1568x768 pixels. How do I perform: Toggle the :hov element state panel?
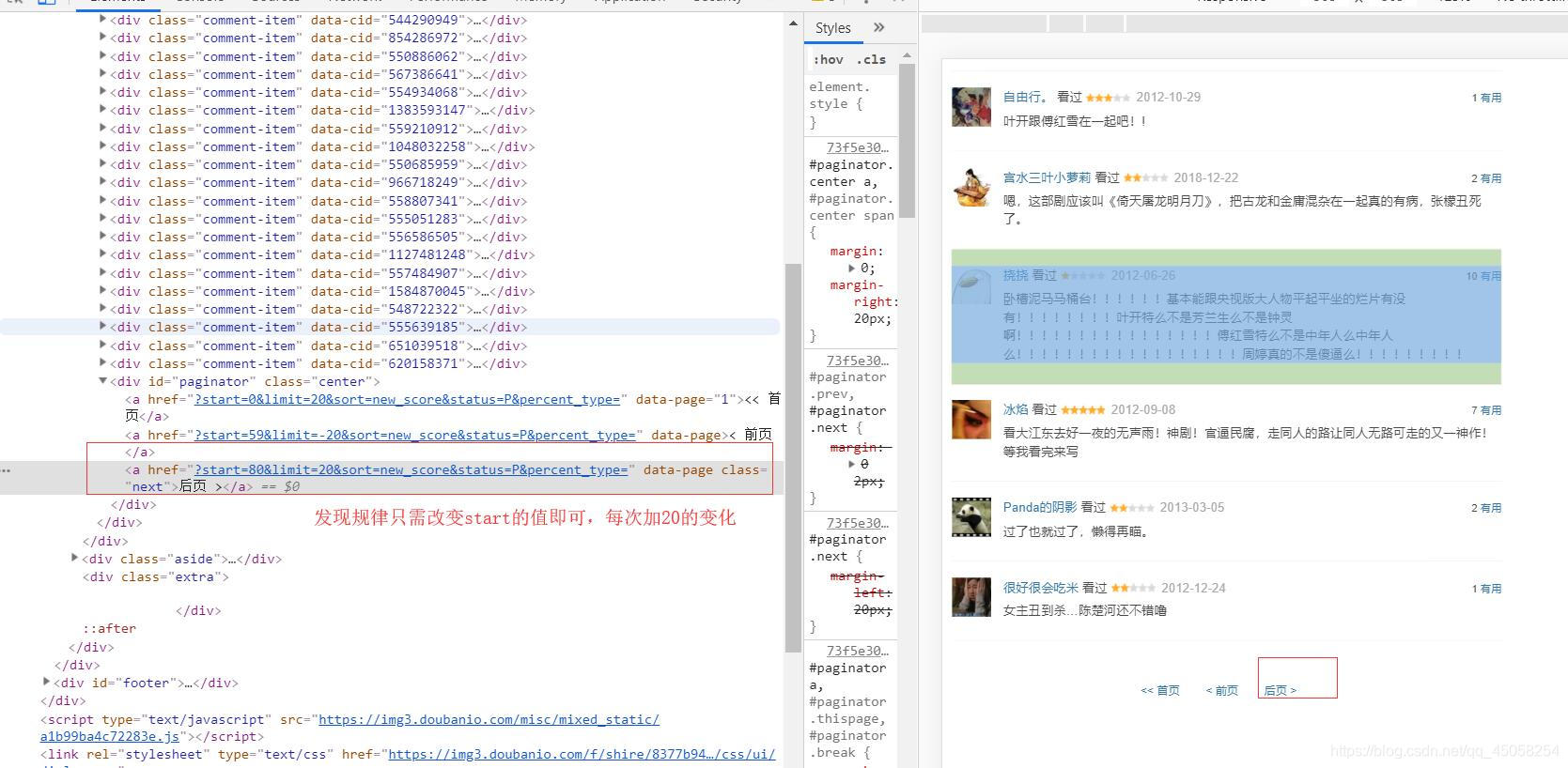pyautogui.click(x=828, y=59)
